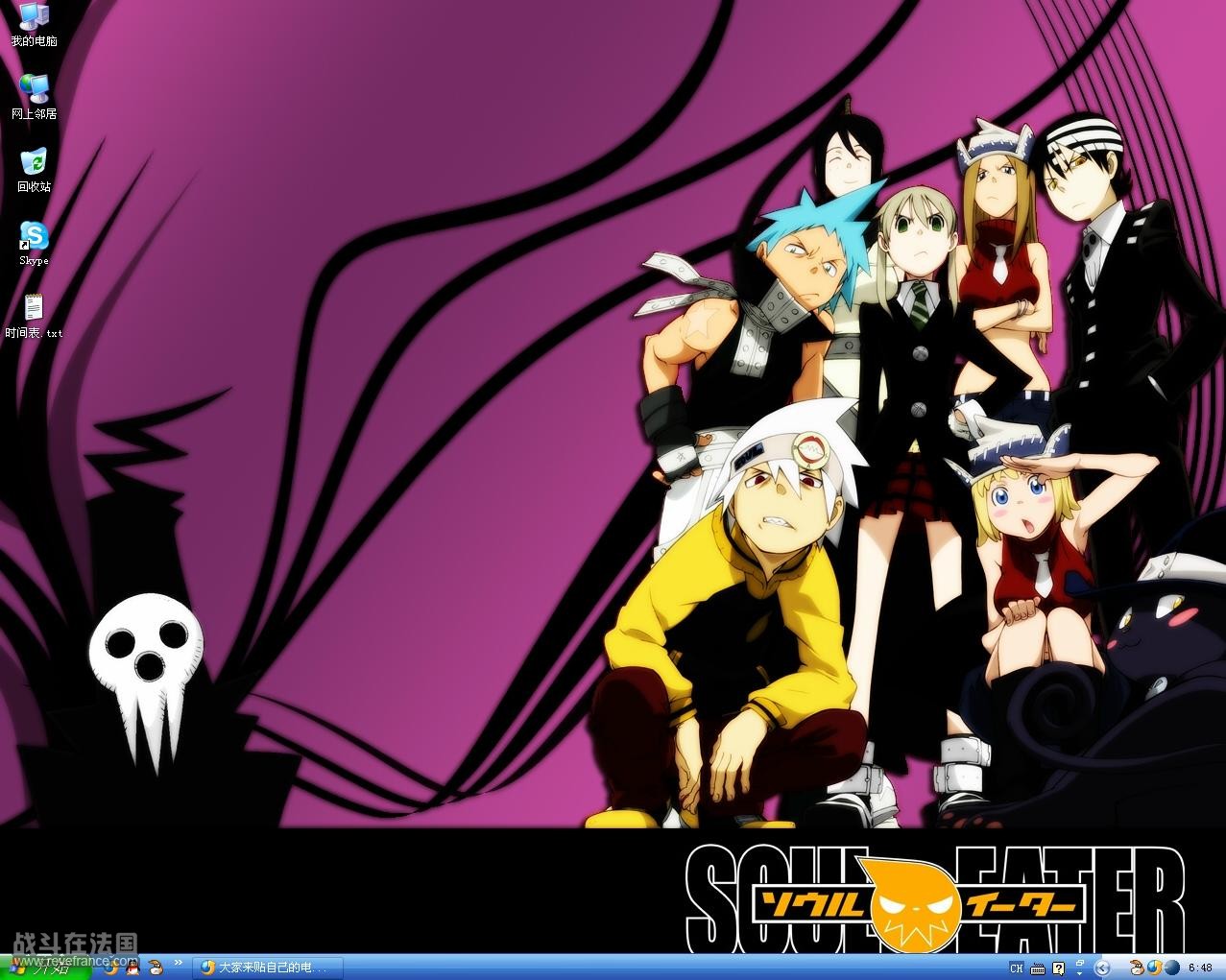
Task: Open the language bar options arrow
Action: [x=1080, y=973]
